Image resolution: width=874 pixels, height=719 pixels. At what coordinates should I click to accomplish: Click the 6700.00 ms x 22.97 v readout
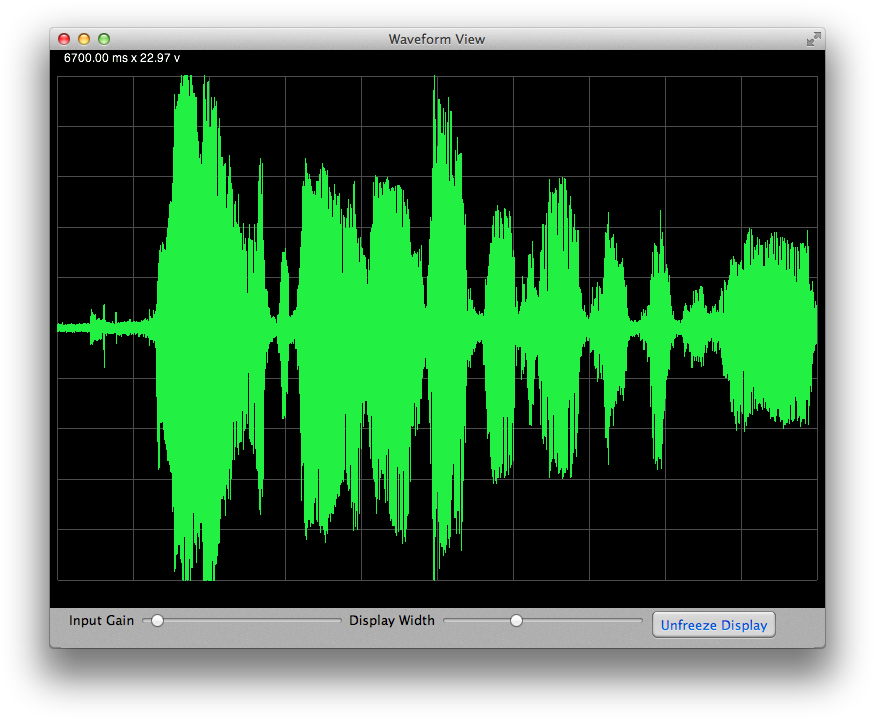(x=122, y=58)
